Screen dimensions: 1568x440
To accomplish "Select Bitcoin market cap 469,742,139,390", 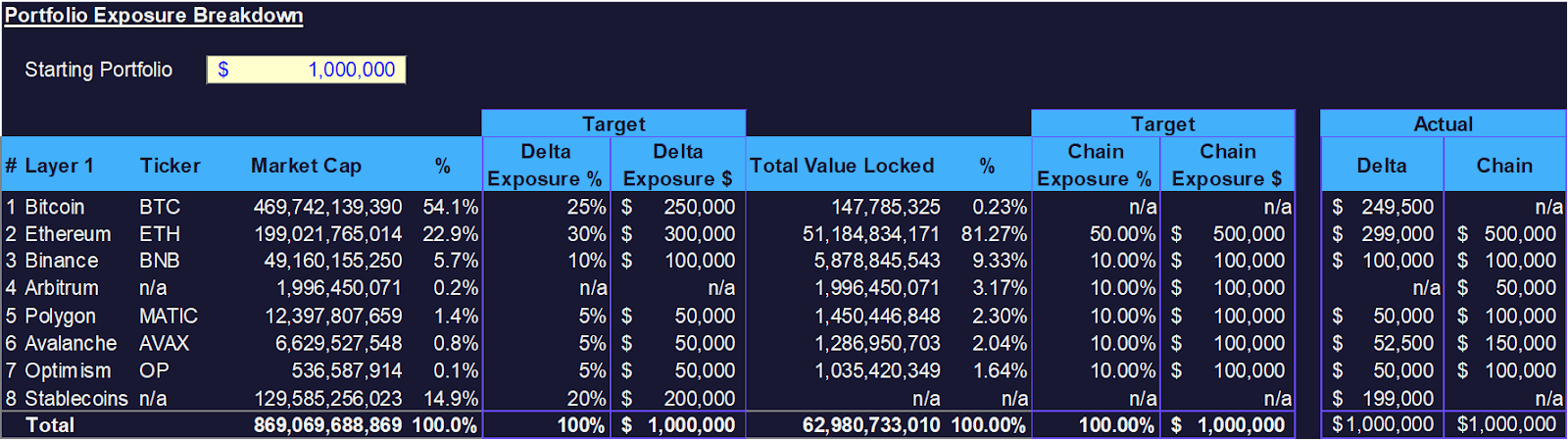I will 327,207.
